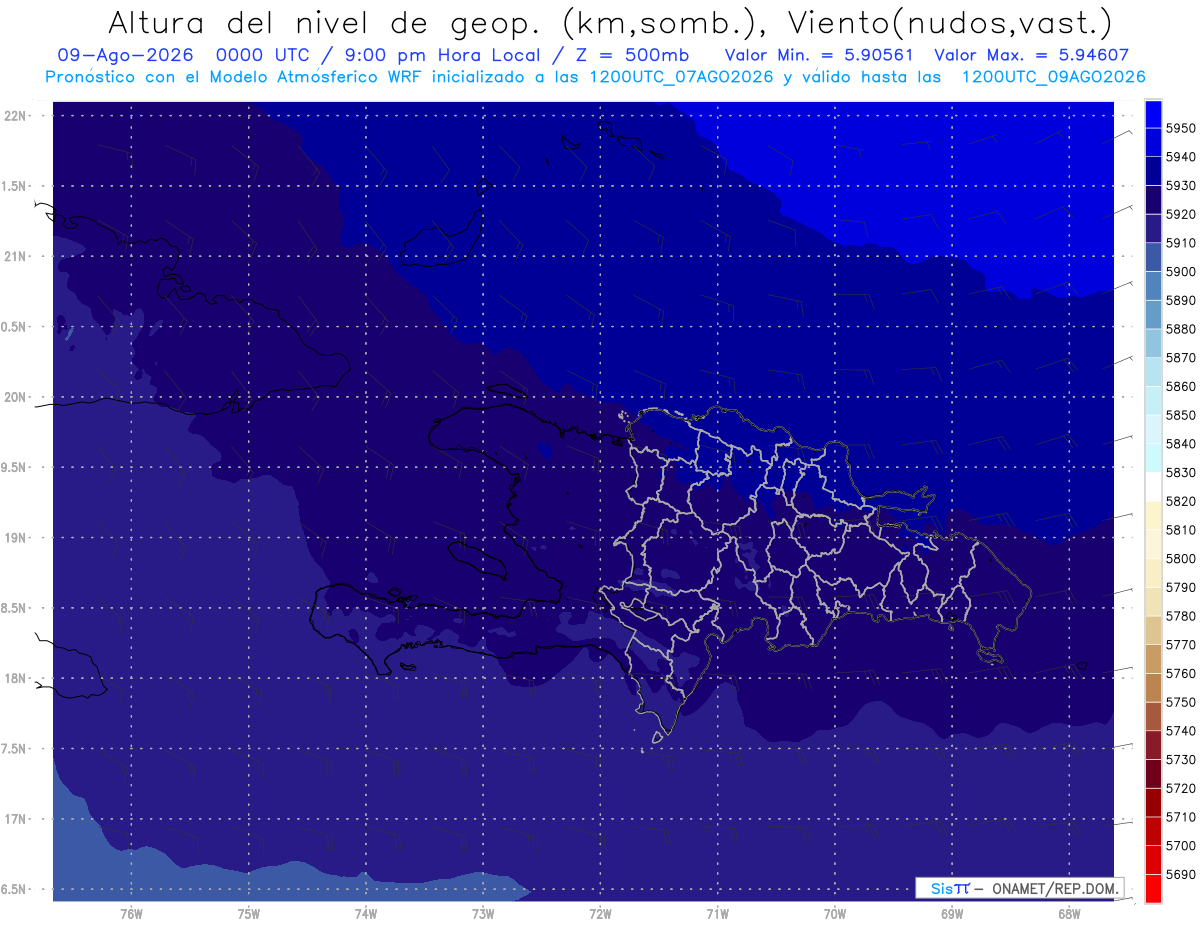
Task: Click the '5830' colorbar value
Action: (x=1181, y=473)
